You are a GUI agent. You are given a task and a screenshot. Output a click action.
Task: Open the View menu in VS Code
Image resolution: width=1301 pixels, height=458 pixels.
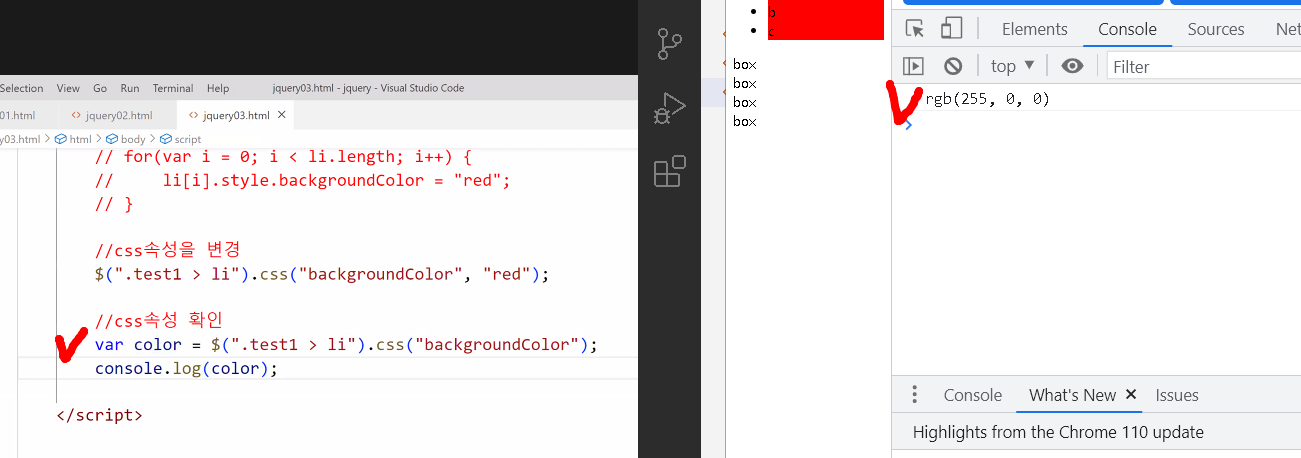click(68, 88)
